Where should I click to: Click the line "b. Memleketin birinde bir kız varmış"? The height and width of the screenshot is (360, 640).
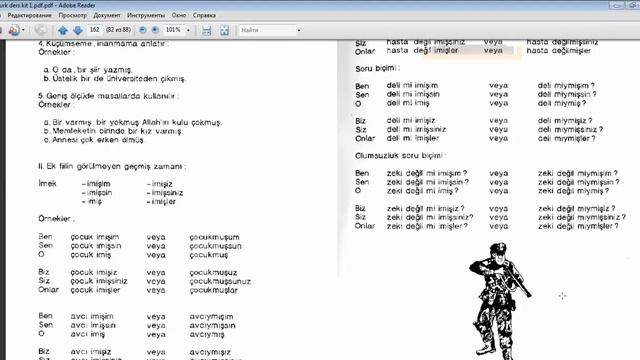(113, 131)
